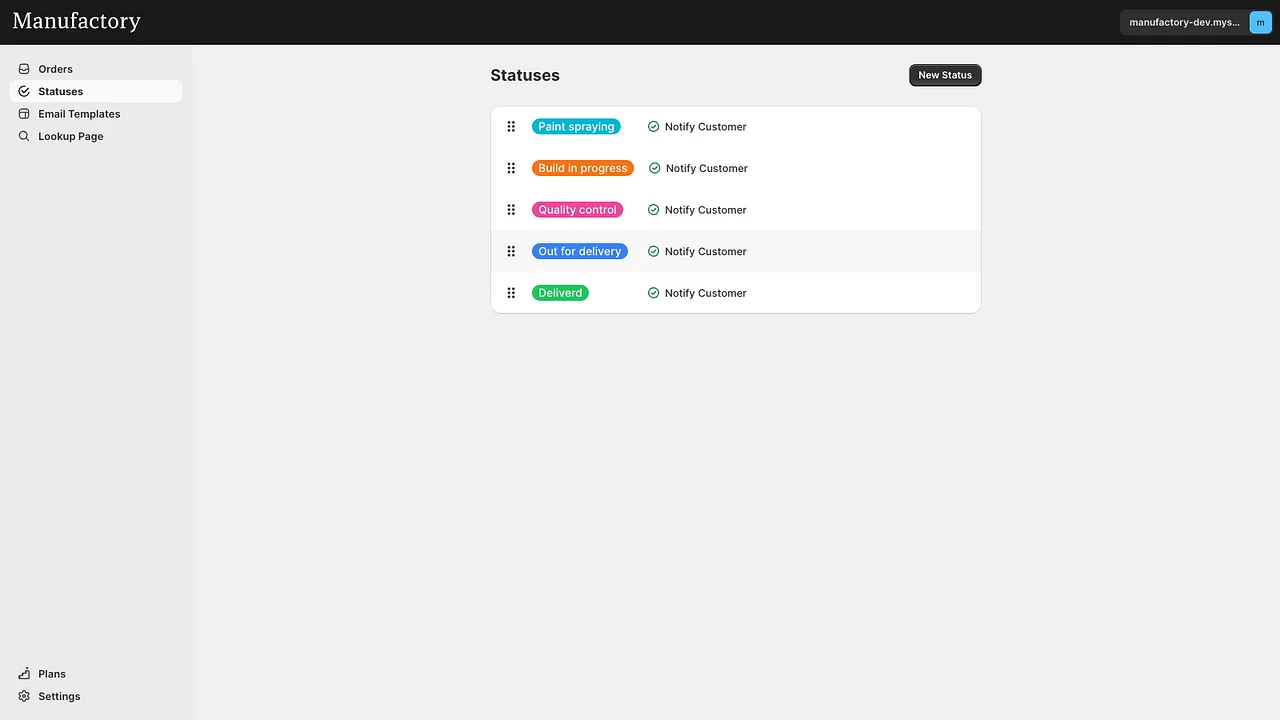
Task: Click the m avatar in the top bar
Action: point(1260,22)
